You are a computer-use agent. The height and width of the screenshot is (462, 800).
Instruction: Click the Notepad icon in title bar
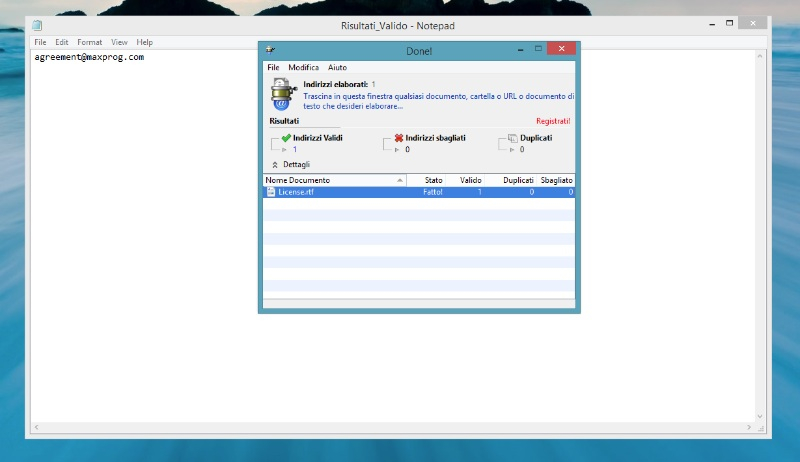coord(38,25)
